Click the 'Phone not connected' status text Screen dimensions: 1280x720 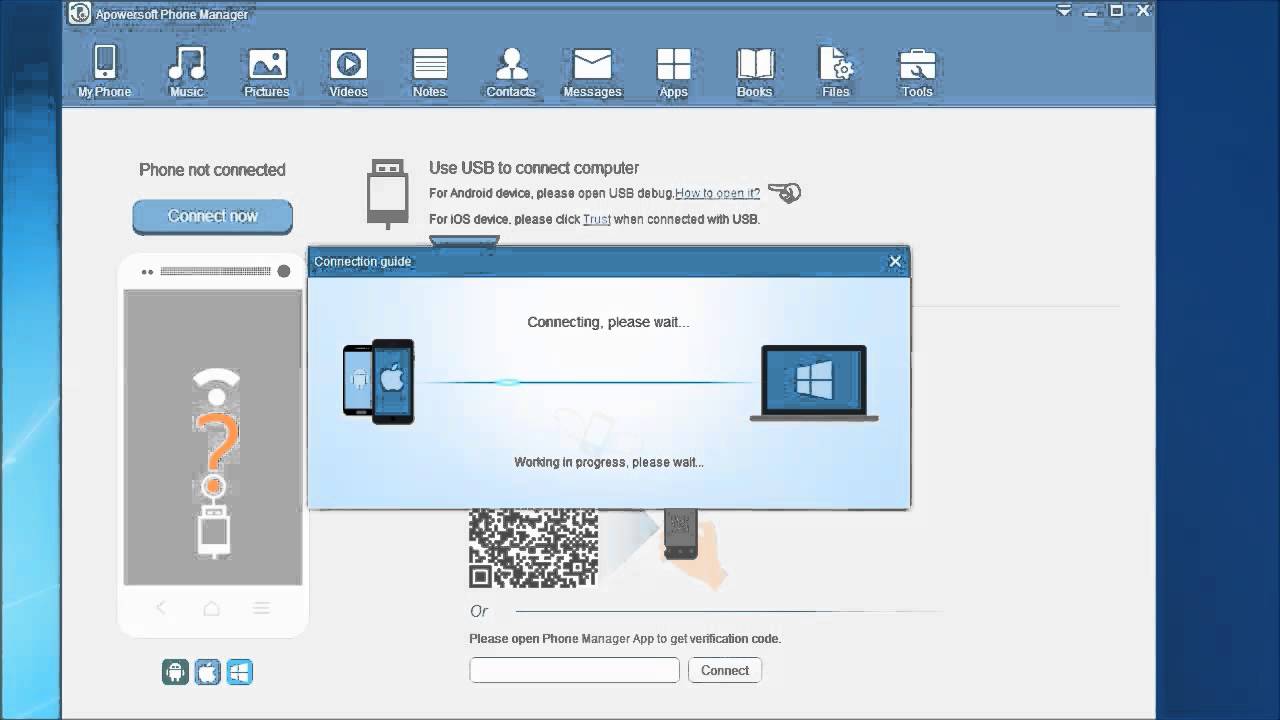(x=212, y=170)
